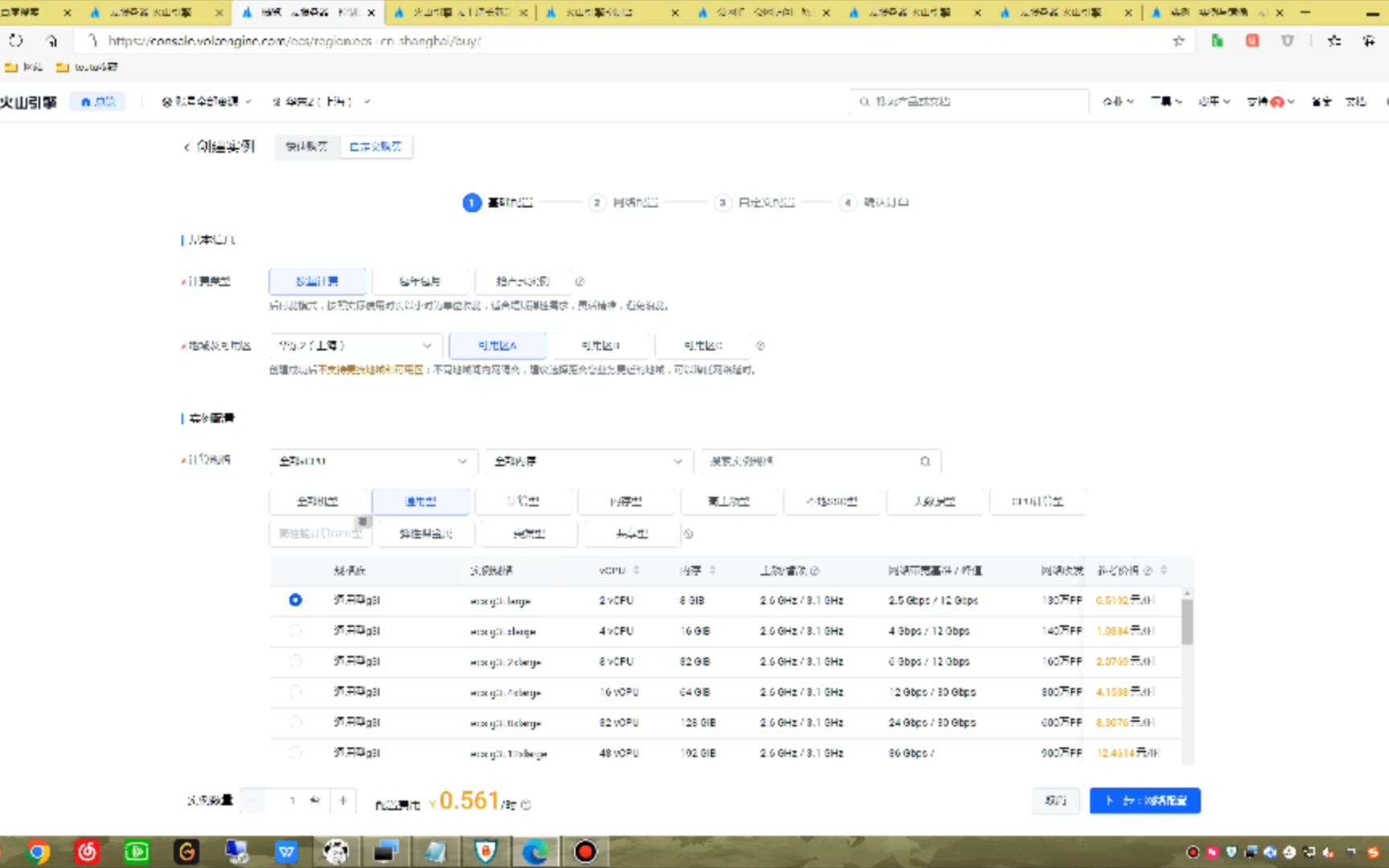Sort the table by the memory column
The image size is (1389, 868).
coord(712,570)
